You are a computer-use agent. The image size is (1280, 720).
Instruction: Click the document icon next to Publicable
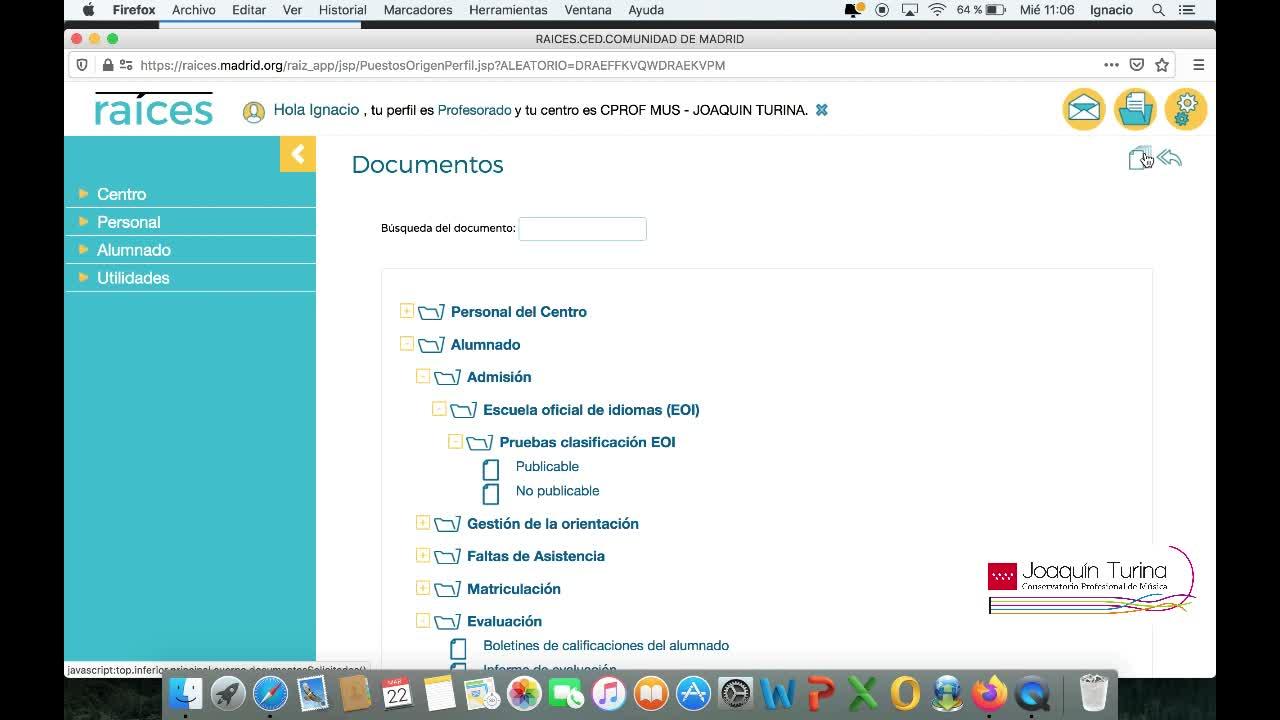[491, 469]
